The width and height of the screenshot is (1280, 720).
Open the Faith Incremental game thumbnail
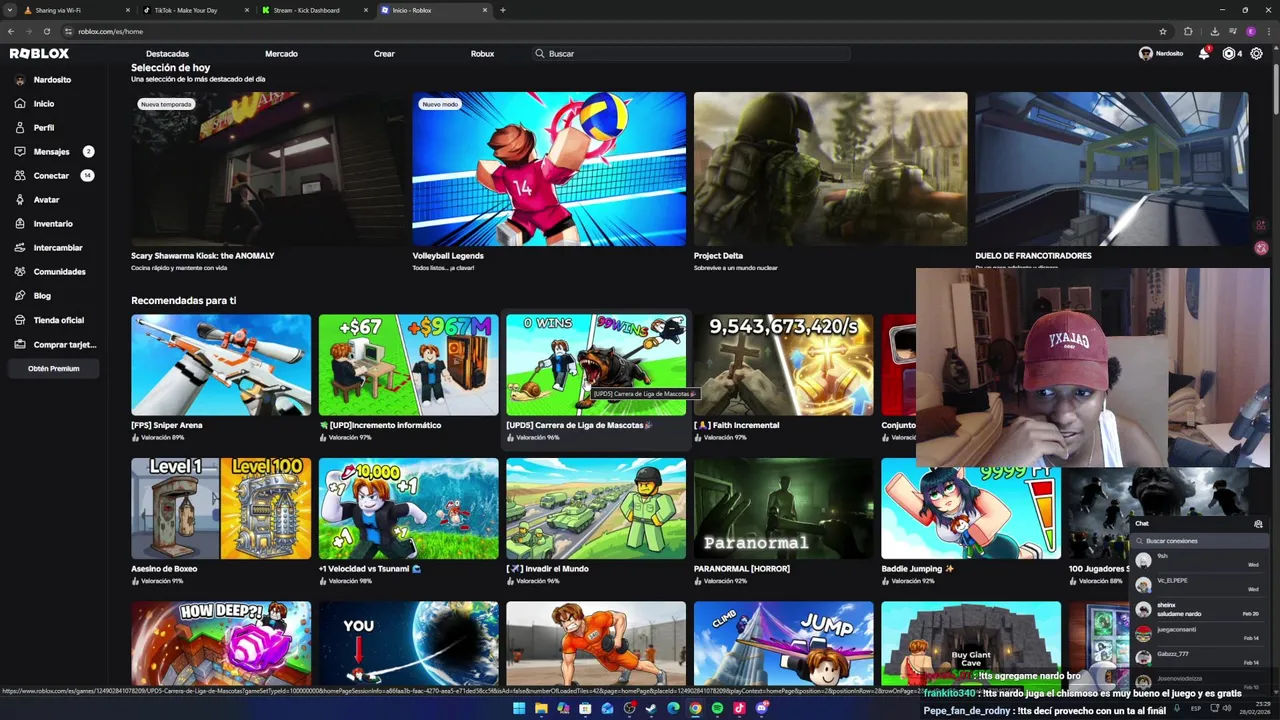click(784, 365)
